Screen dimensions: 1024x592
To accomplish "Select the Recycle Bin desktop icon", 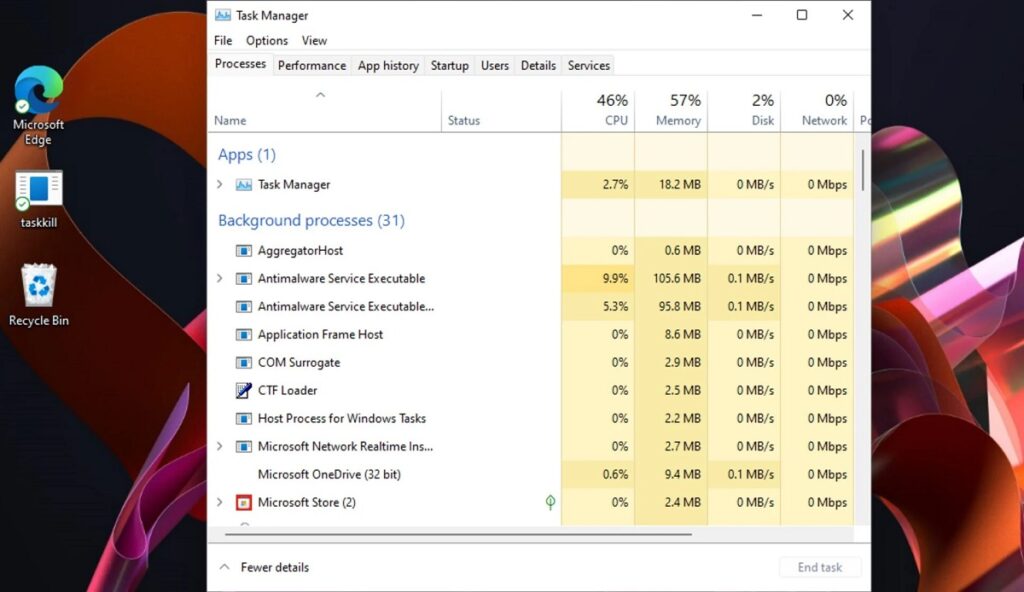I will tap(39, 294).
